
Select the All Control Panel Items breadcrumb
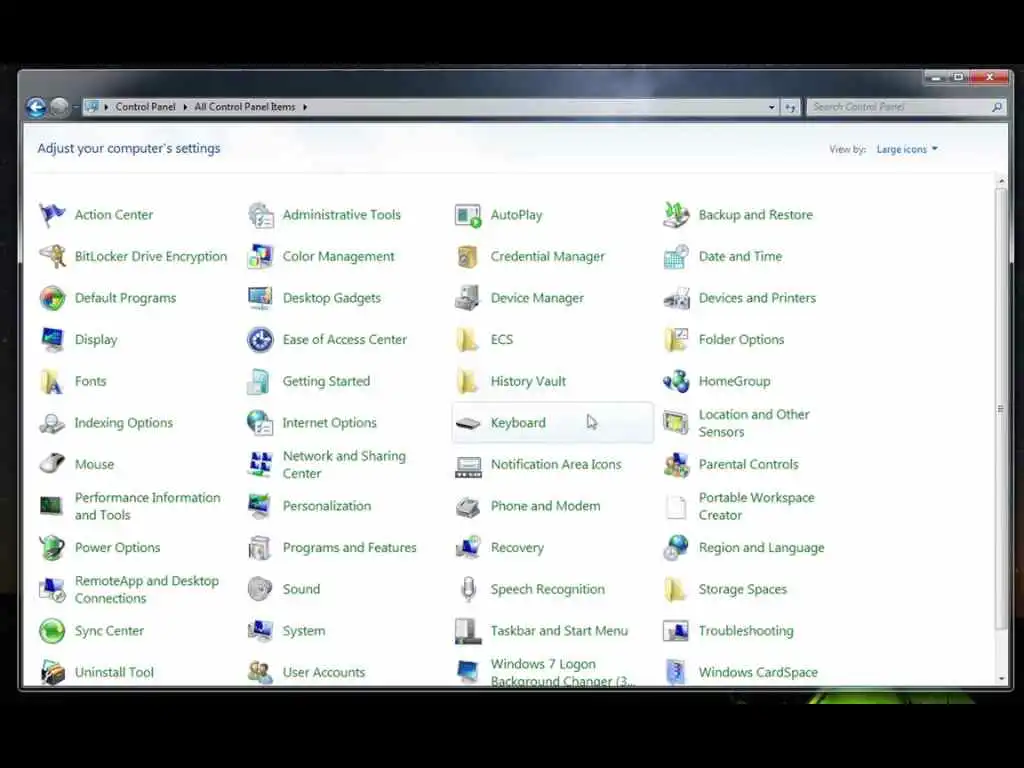[x=245, y=107]
